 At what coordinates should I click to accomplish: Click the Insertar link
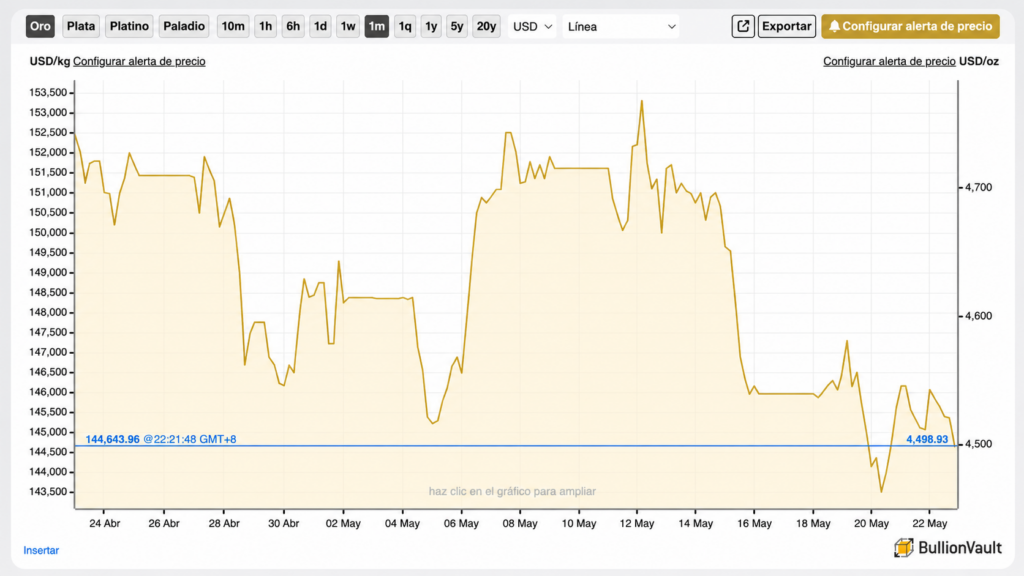(41, 551)
